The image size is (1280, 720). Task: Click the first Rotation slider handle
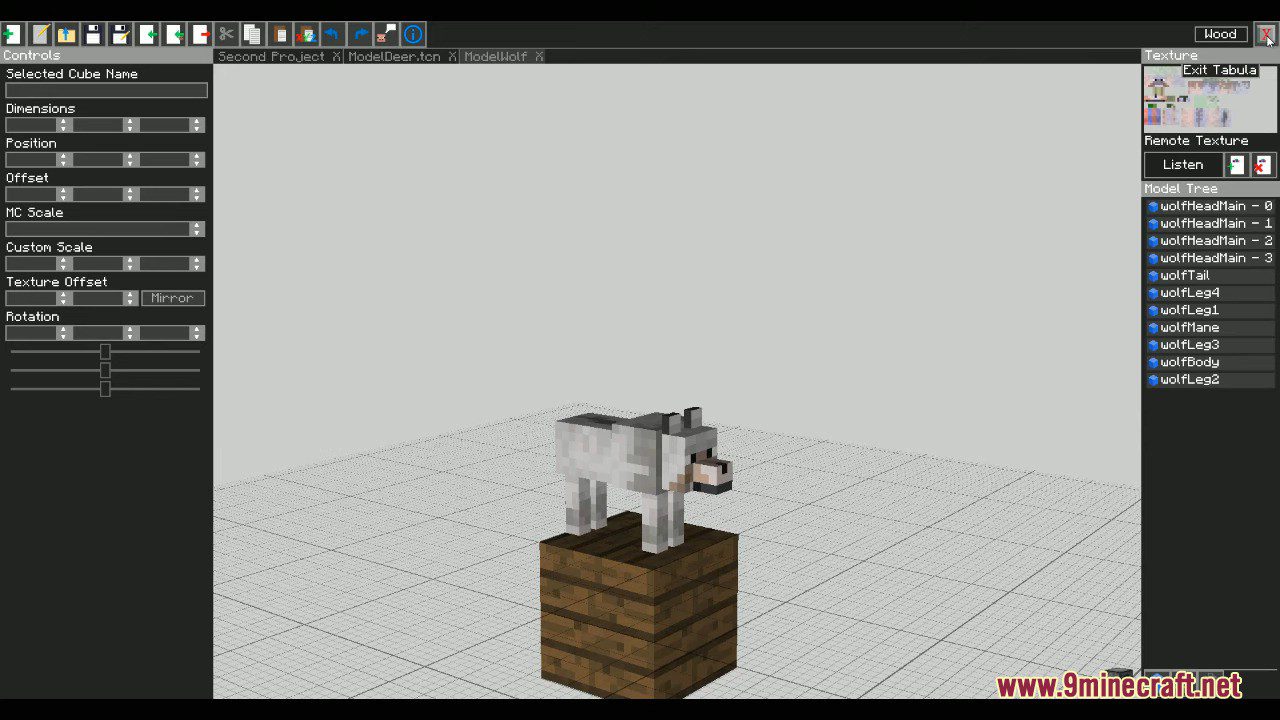(x=105, y=352)
